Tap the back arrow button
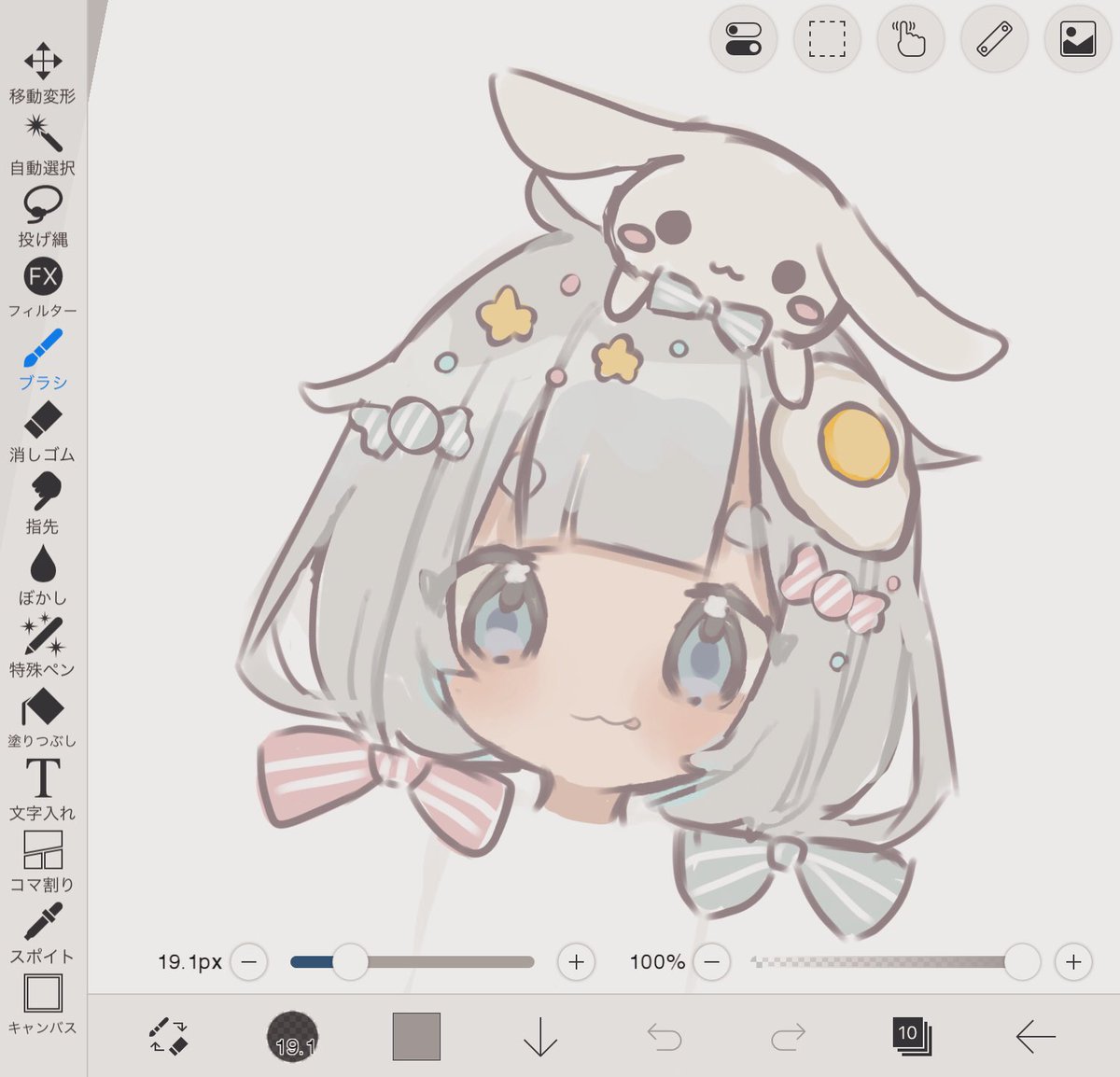Image resolution: width=1120 pixels, height=1077 pixels. 1036,1036
